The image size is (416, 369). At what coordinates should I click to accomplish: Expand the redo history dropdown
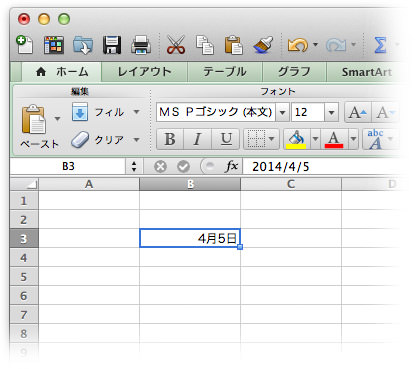(353, 44)
